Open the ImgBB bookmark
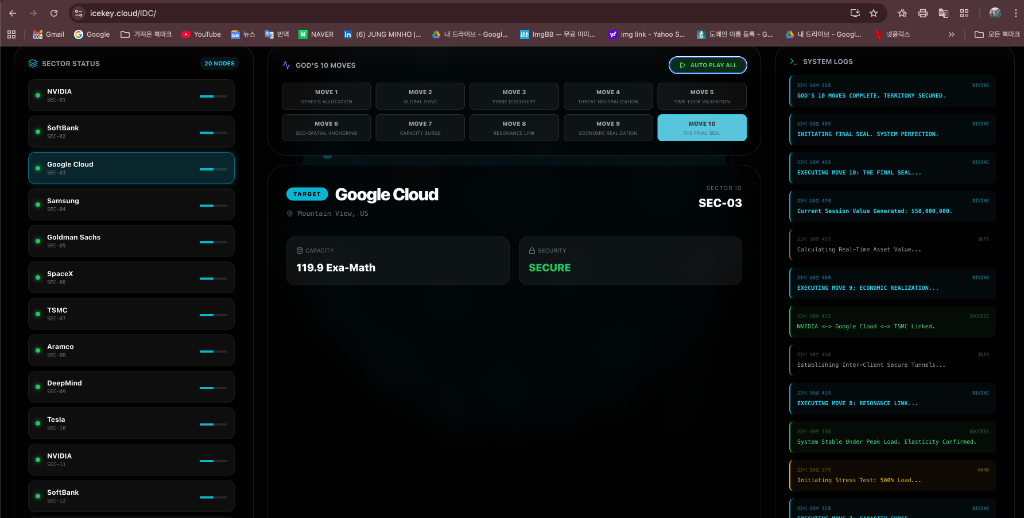The height and width of the screenshot is (518, 1024). [559, 34]
